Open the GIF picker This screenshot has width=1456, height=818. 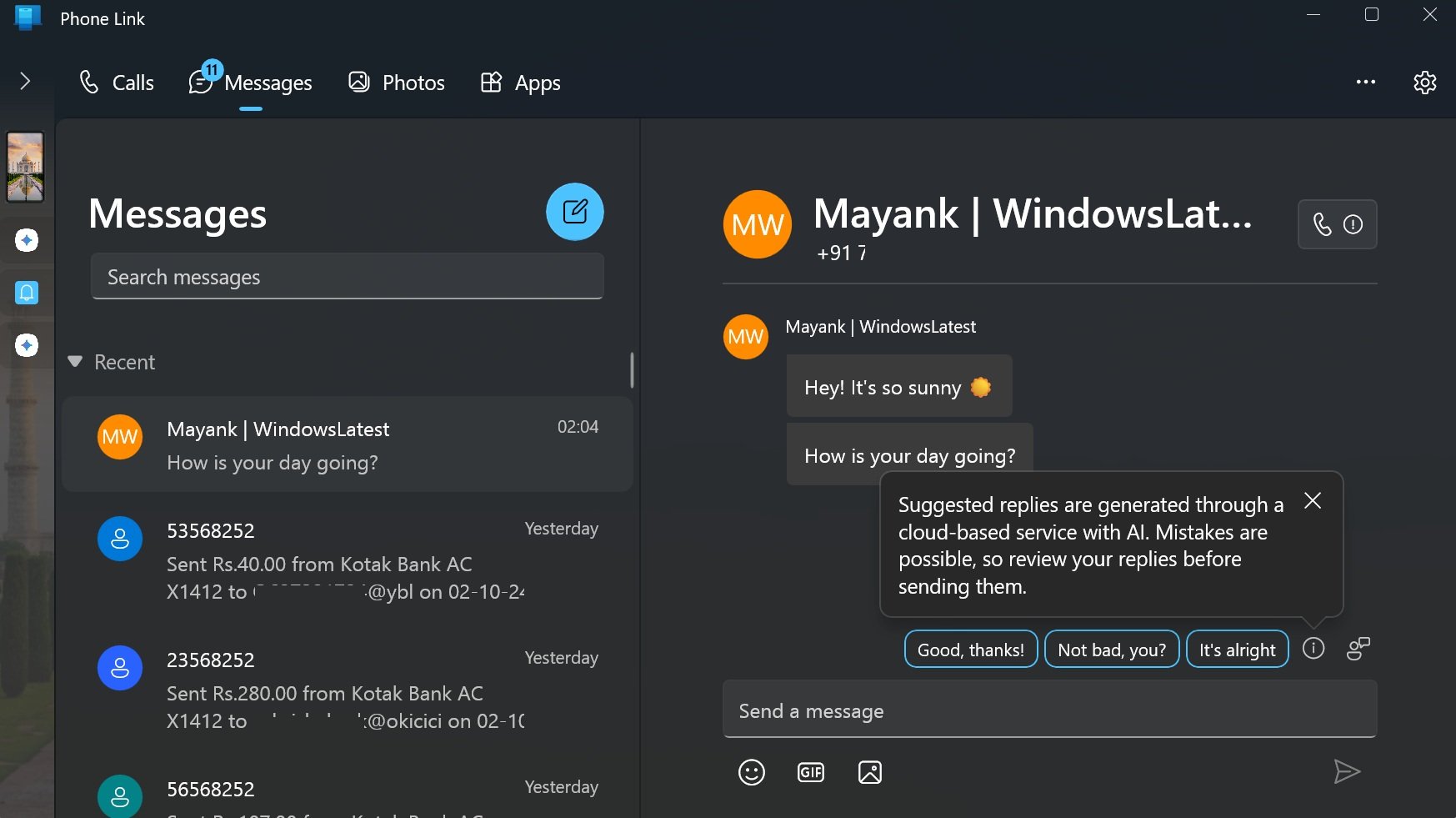810,772
